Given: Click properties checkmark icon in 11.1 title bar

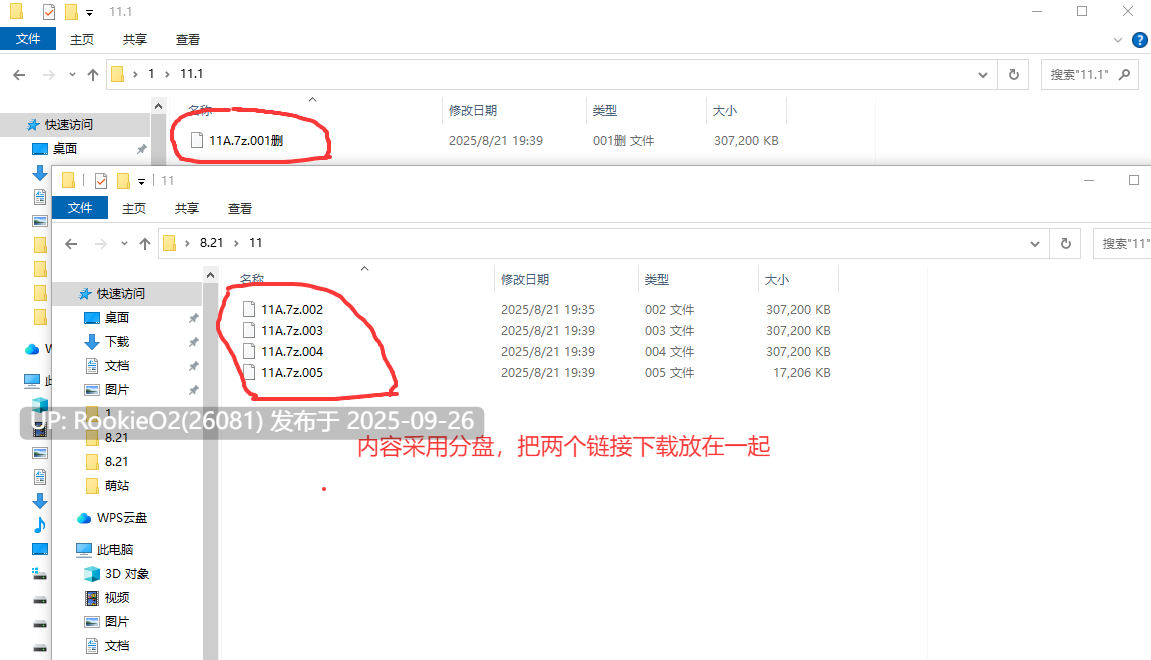Looking at the screenshot, I should point(48,12).
